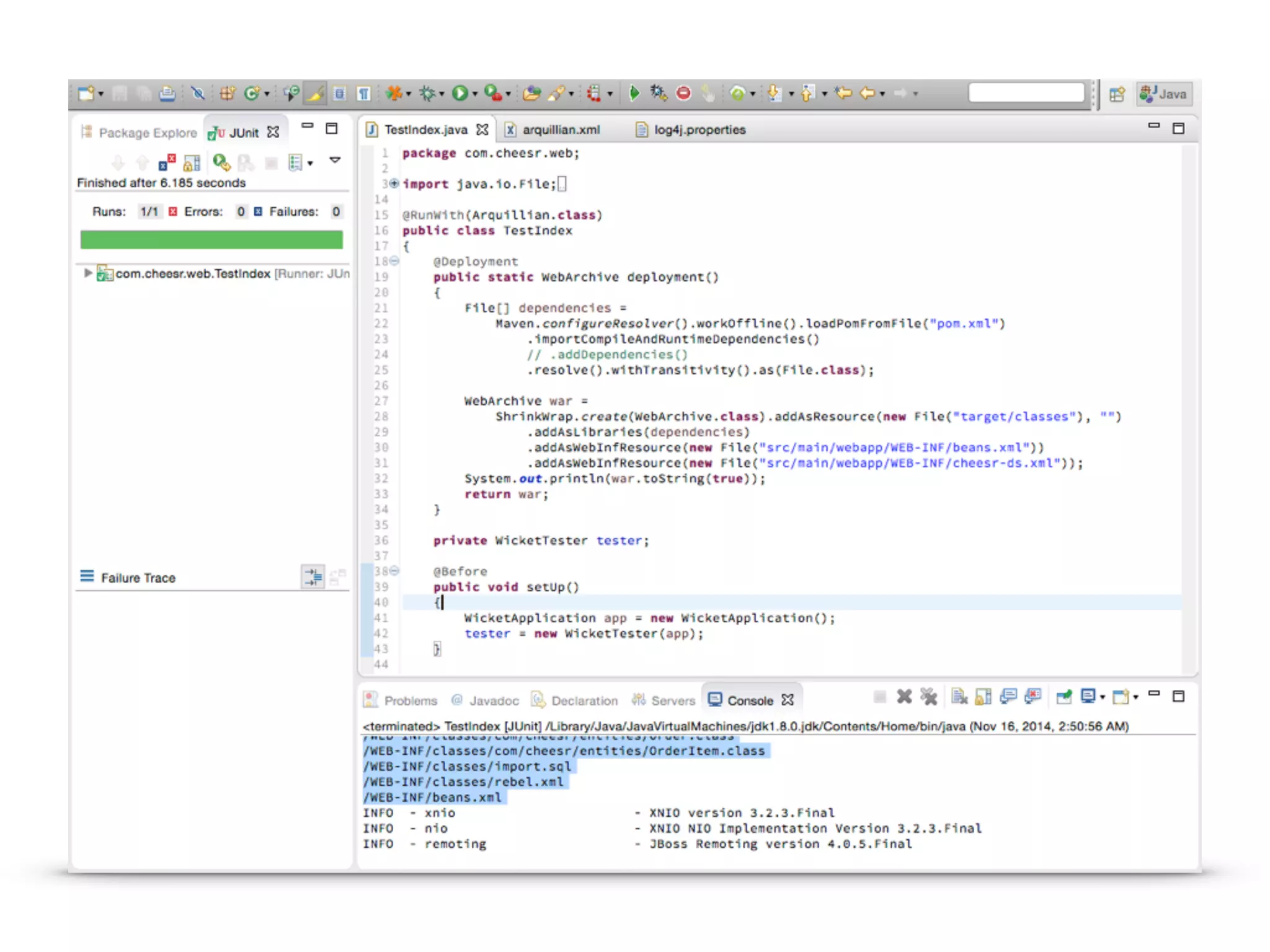Open the Problems tab
This screenshot has width=1270, height=952.
click(410, 700)
